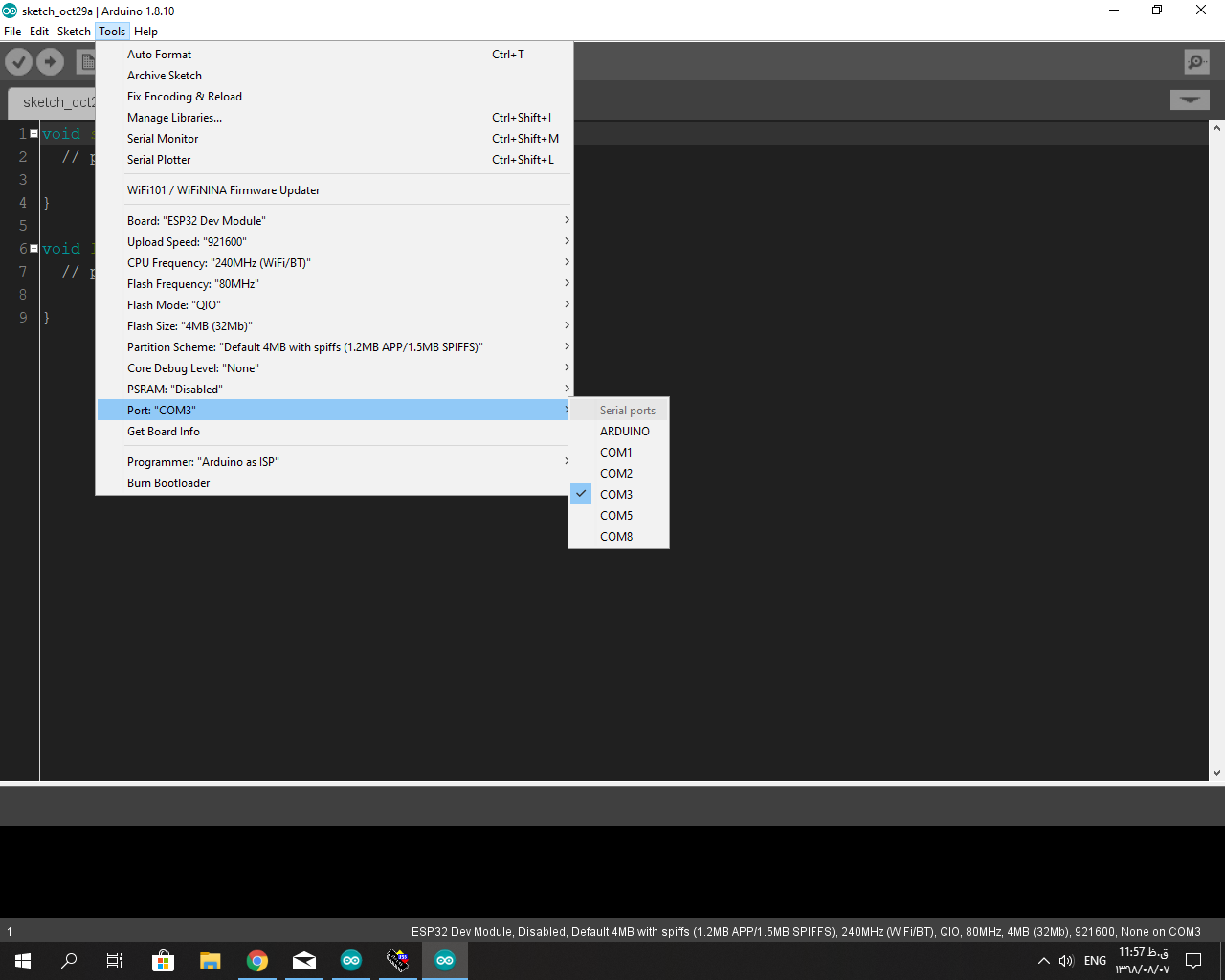This screenshot has height=980, width=1225.
Task: Open the volume control in the tray
Action: pyautogui.click(x=1066, y=961)
